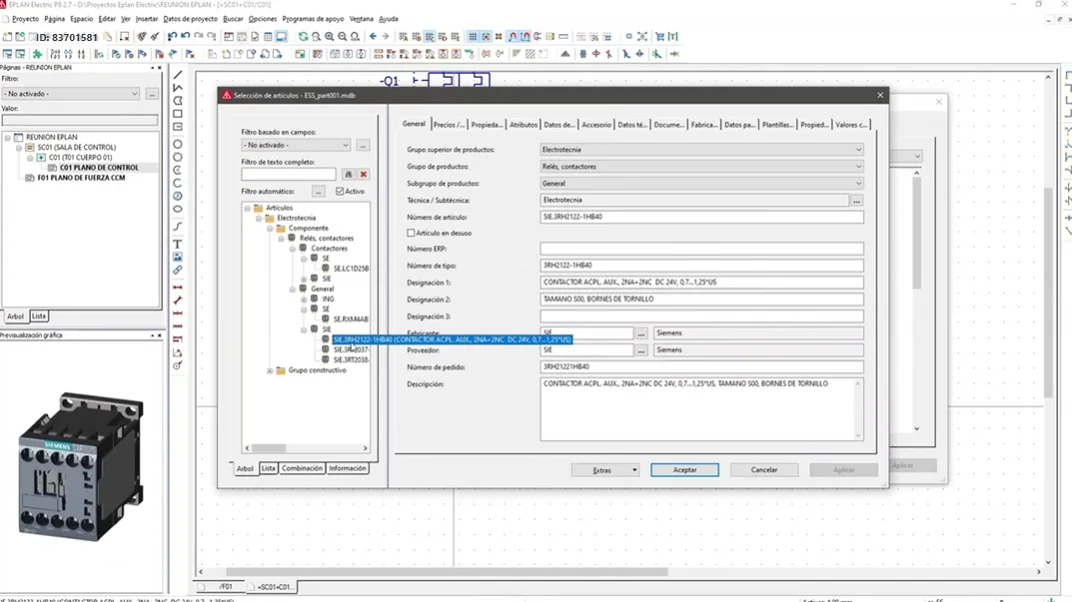Select the text insertion tool
Screen dimensions: 1072x602
click(178, 244)
